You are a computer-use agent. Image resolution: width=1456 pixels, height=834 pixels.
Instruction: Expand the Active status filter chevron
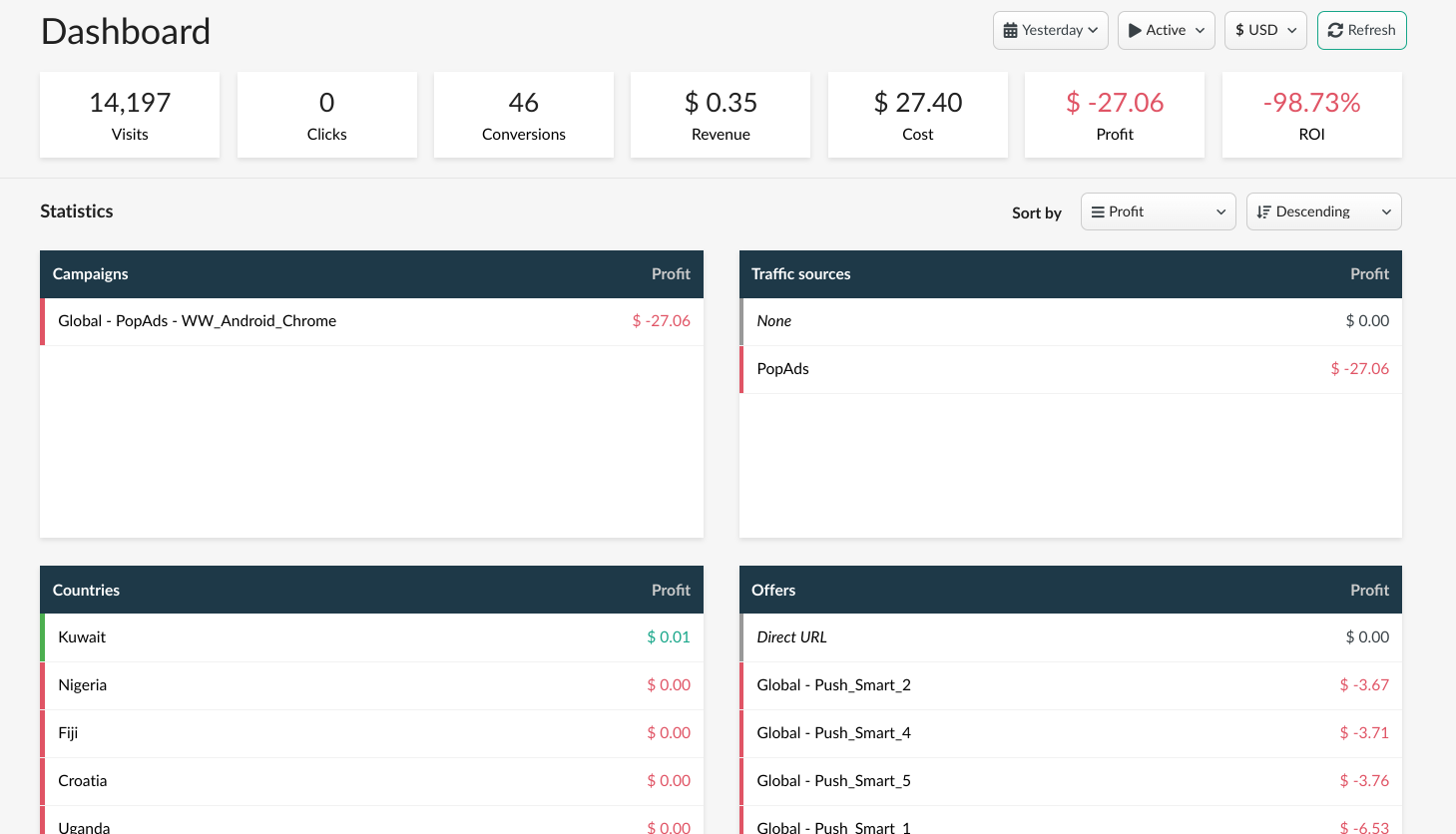(1200, 31)
